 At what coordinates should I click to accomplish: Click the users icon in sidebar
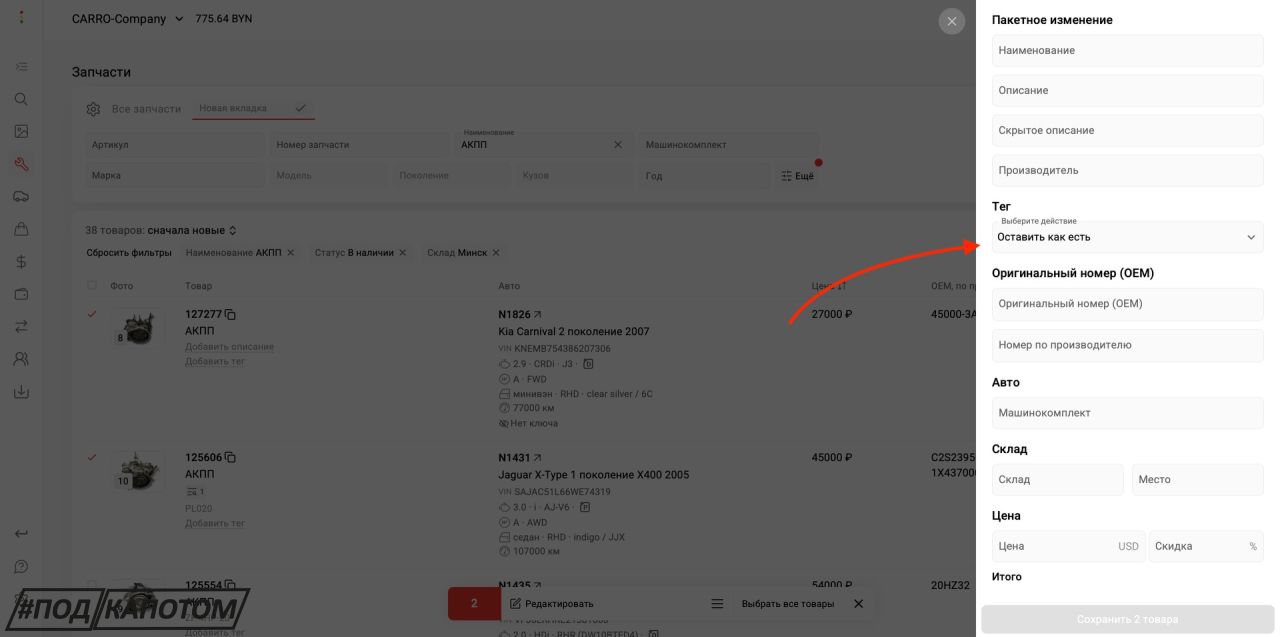pyautogui.click(x=21, y=359)
